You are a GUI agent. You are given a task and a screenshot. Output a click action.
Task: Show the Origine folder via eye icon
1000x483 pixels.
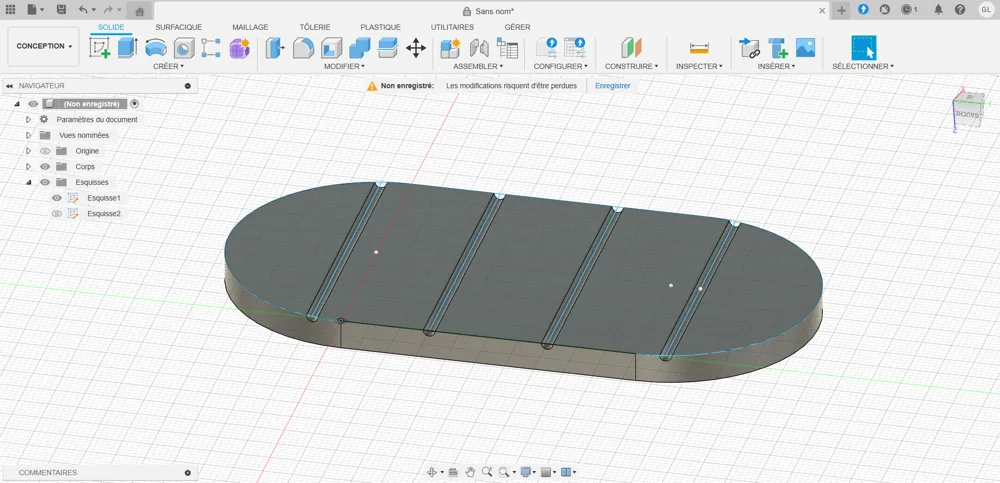pos(45,151)
